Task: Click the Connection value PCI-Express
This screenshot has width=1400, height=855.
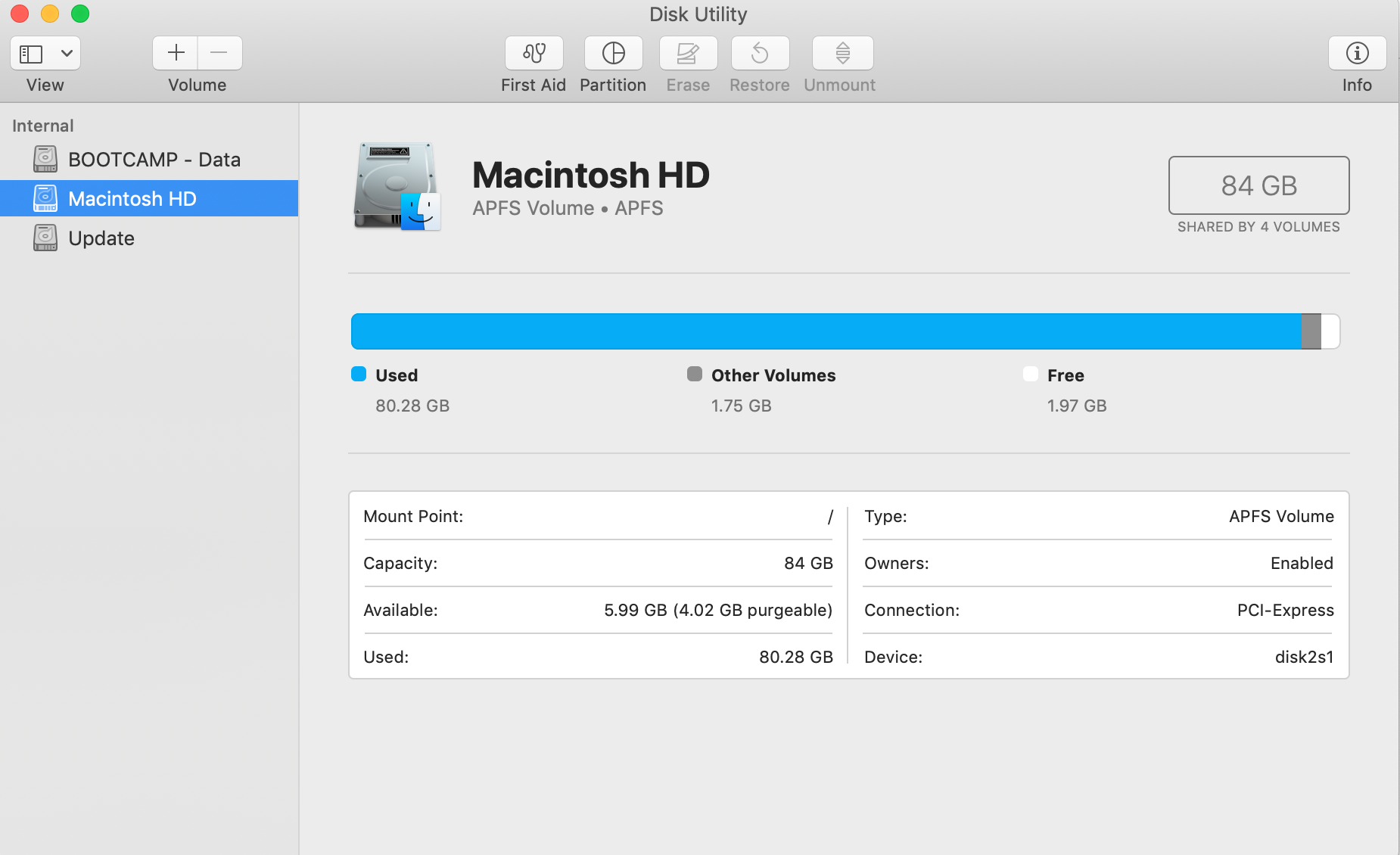Action: [x=1286, y=610]
